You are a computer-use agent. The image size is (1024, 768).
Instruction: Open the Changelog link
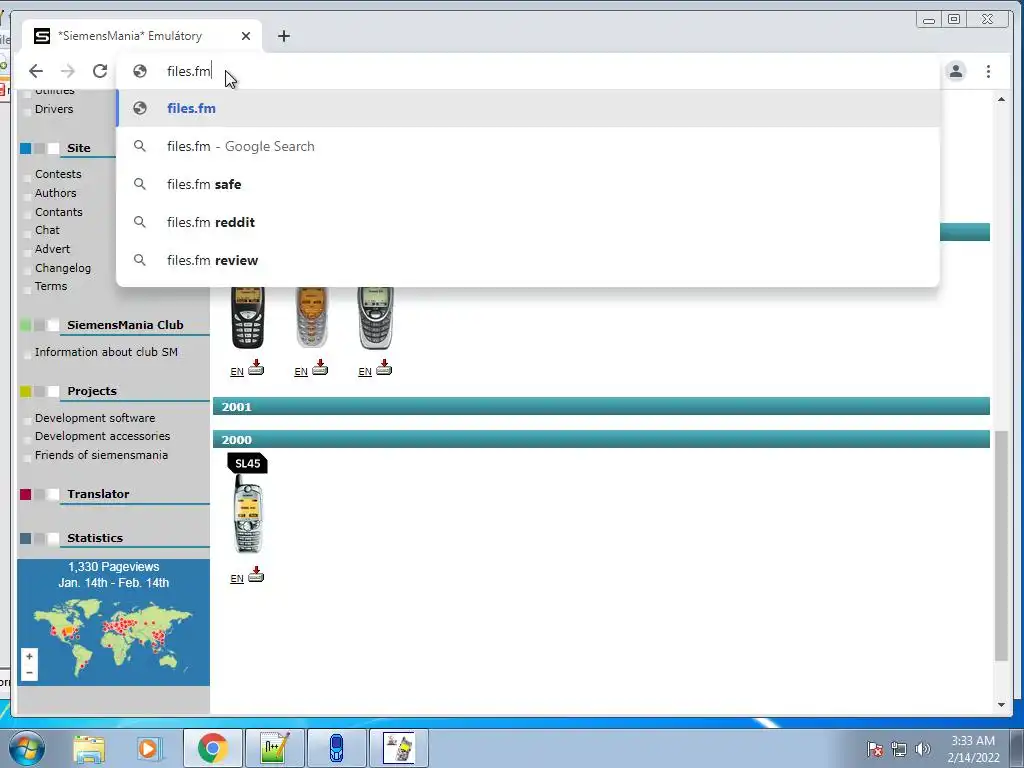(x=63, y=268)
